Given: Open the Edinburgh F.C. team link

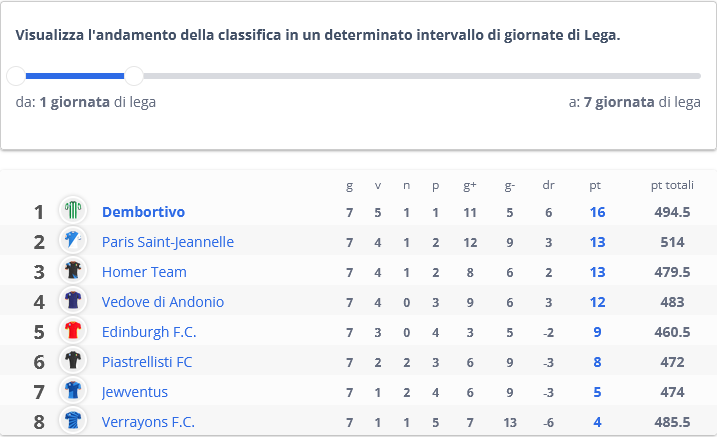Looking at the screenshot, I should [x=149, y=332].
